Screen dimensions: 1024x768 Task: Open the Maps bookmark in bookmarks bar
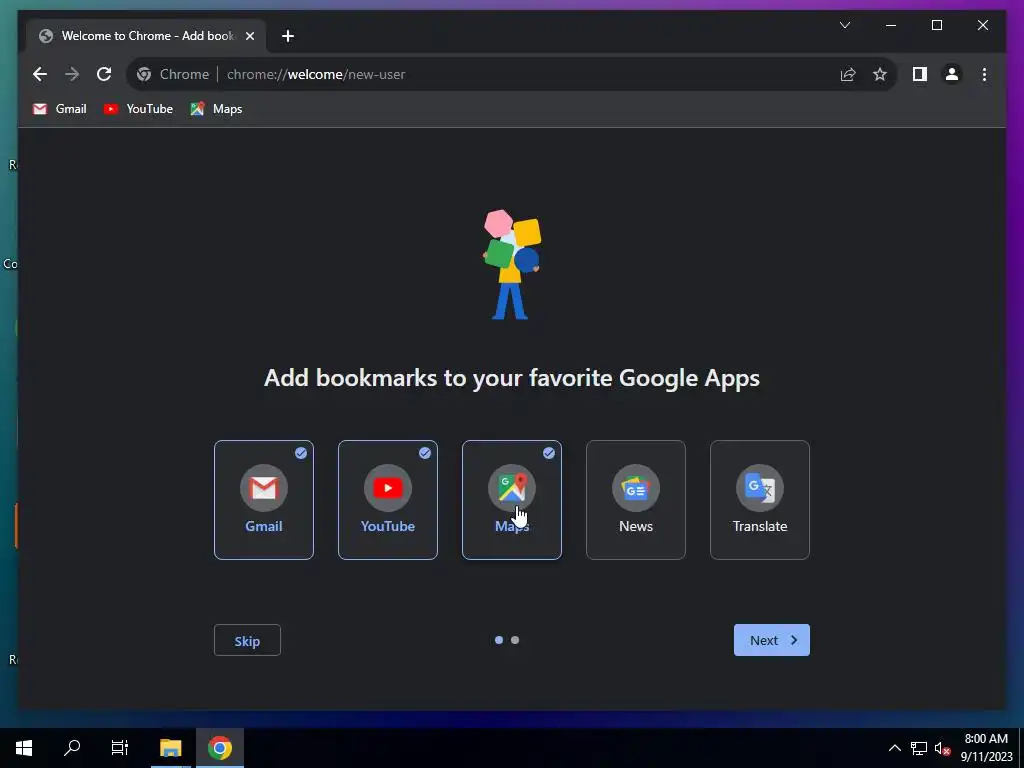coord(216,109)
